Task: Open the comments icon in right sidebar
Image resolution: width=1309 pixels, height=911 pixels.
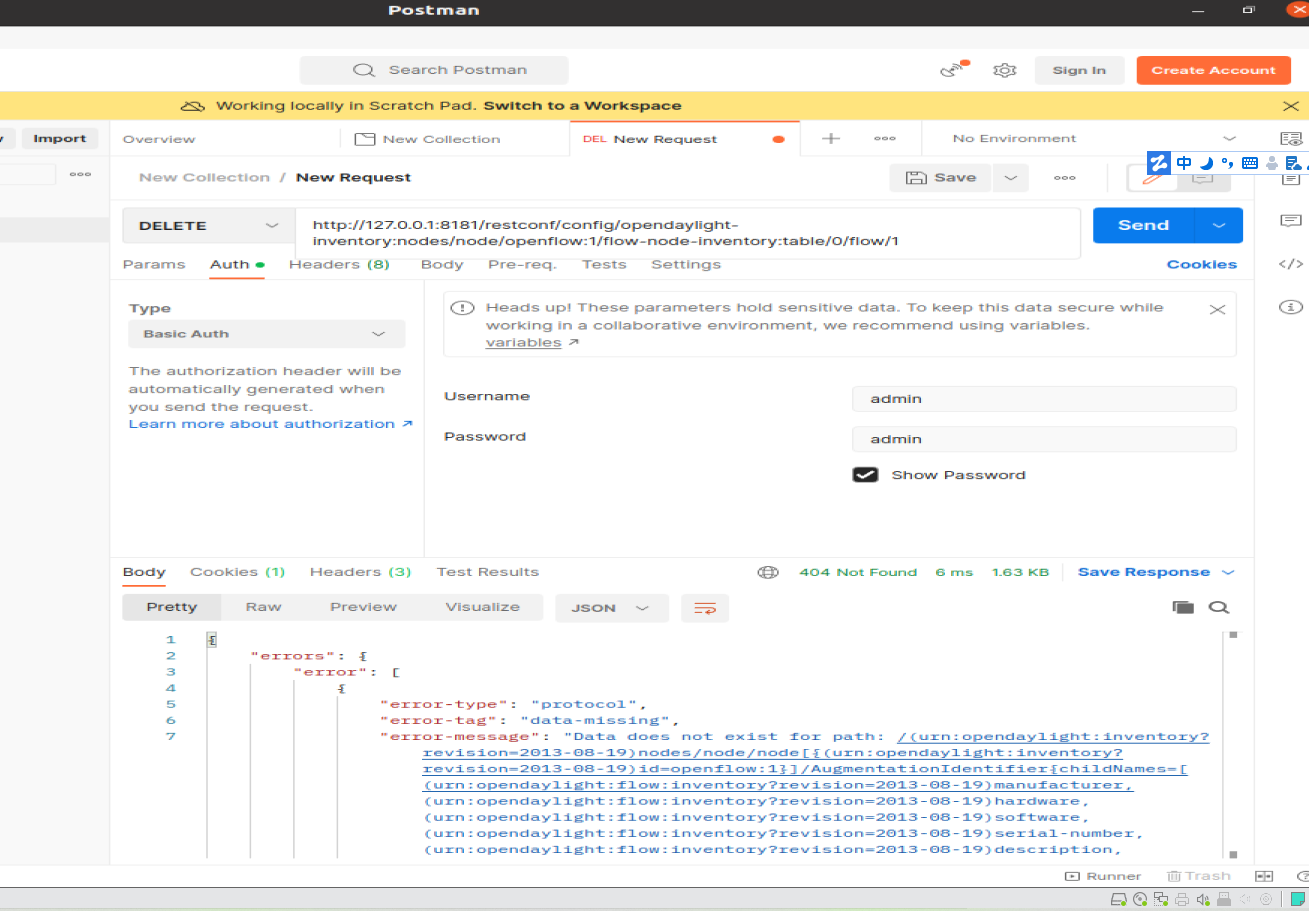Action: [1290, 221]
